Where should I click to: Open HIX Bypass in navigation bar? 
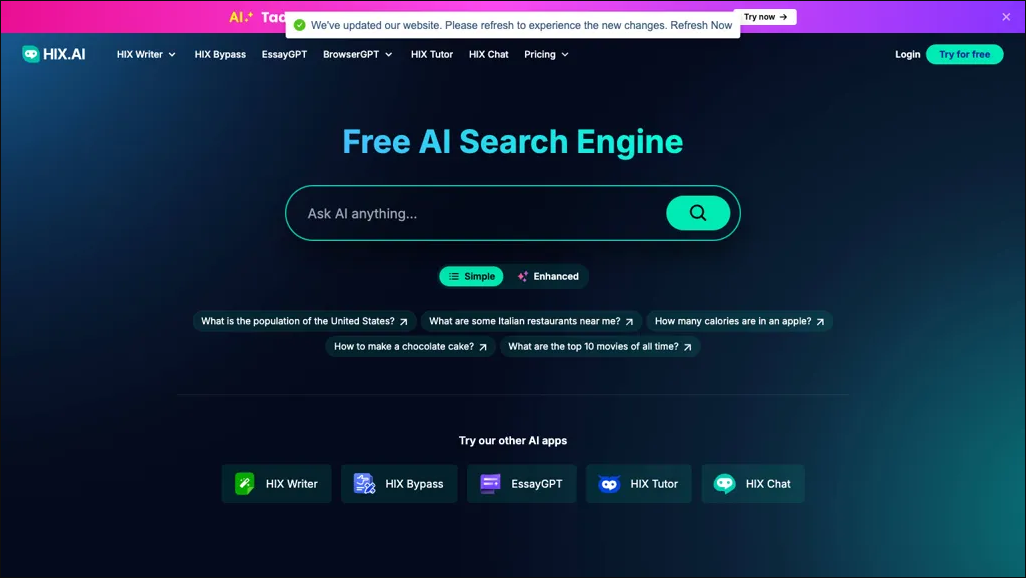point(220,54)
